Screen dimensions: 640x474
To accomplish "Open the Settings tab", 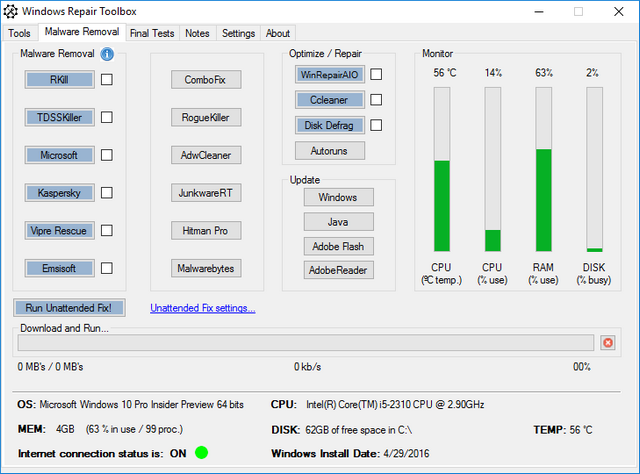I will click(x=238, y=33).
